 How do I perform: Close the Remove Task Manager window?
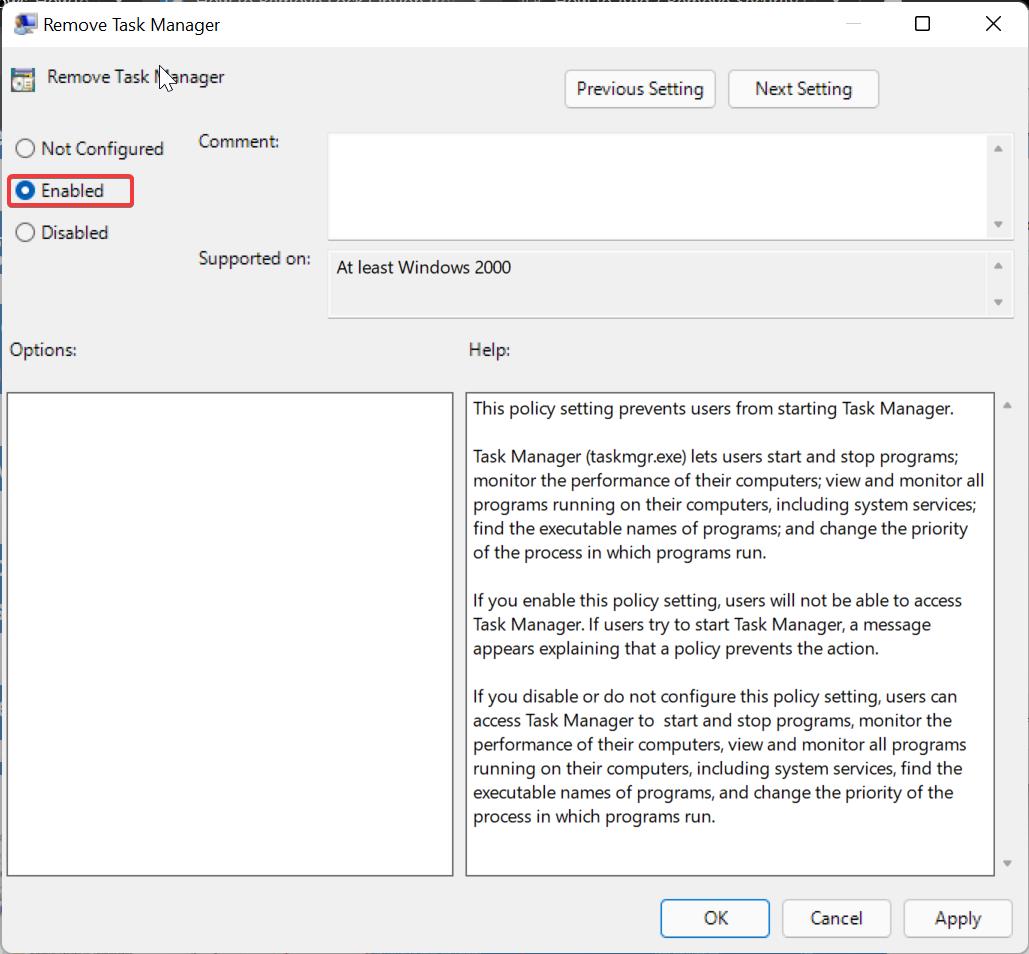tap(993, 24)
